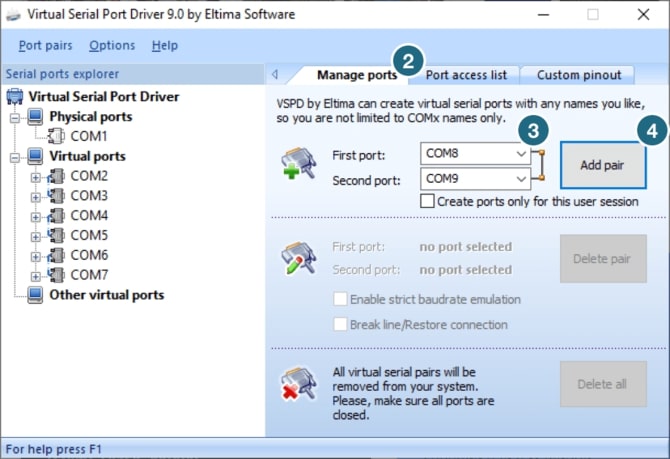
Task: Click the 'For help press F1' status text
Action: point(53,449)
